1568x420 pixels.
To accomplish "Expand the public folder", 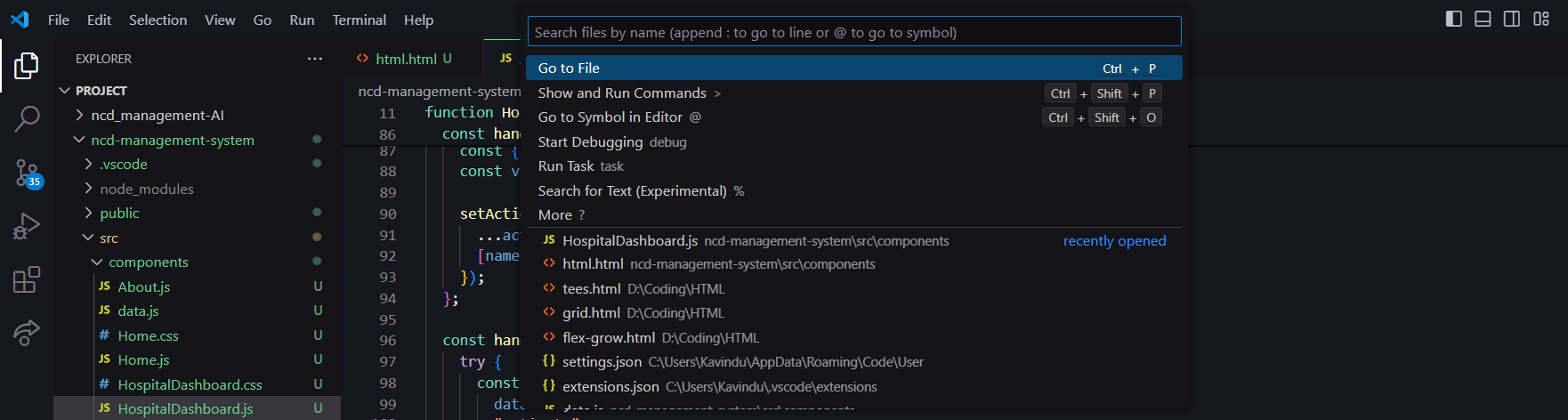I will coord(197,213).
